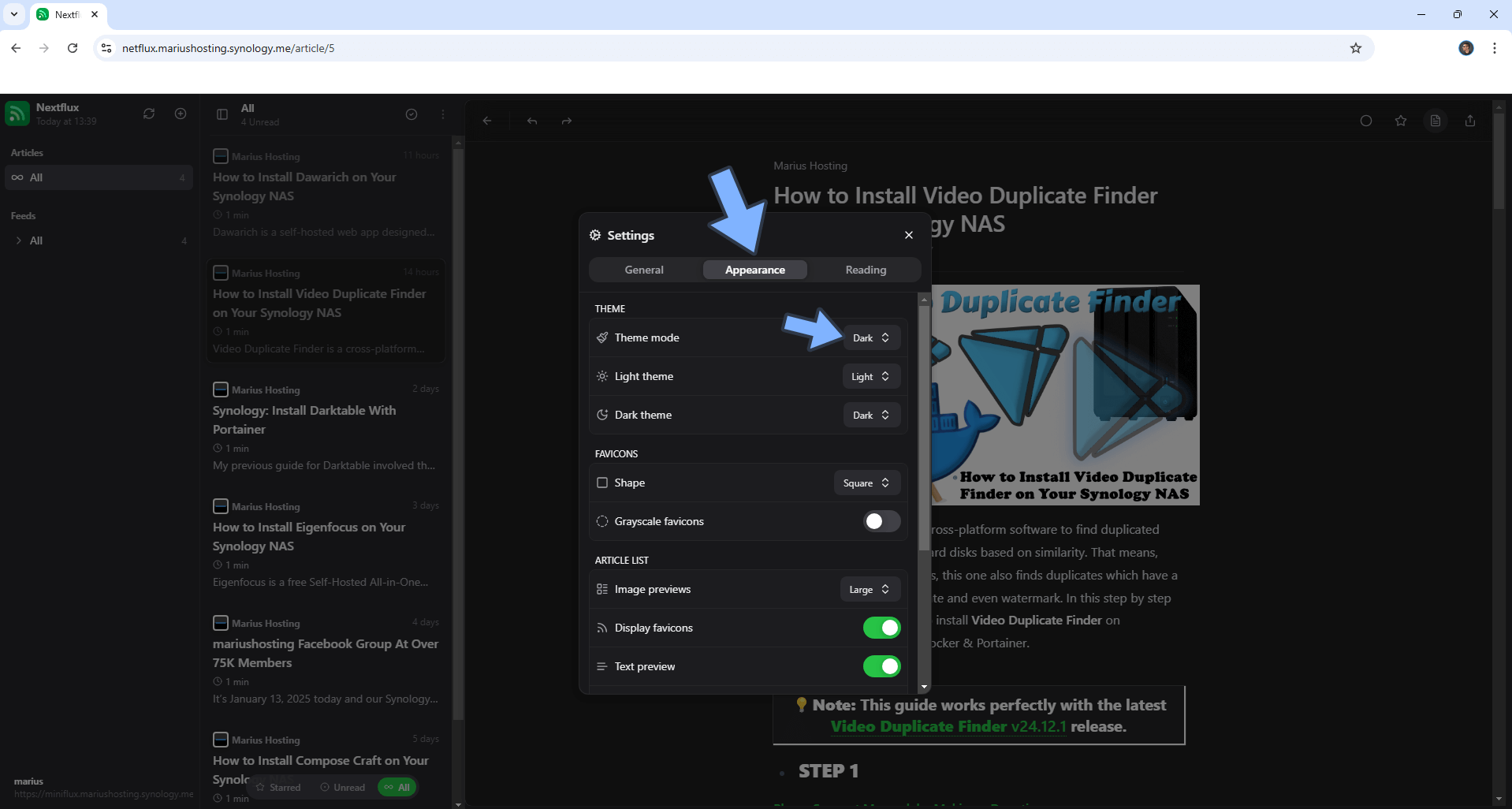Click the browser address bar URL
The width and height of the screenshot is (1512, 809).
pyautogui.click(x=228, y=48)
